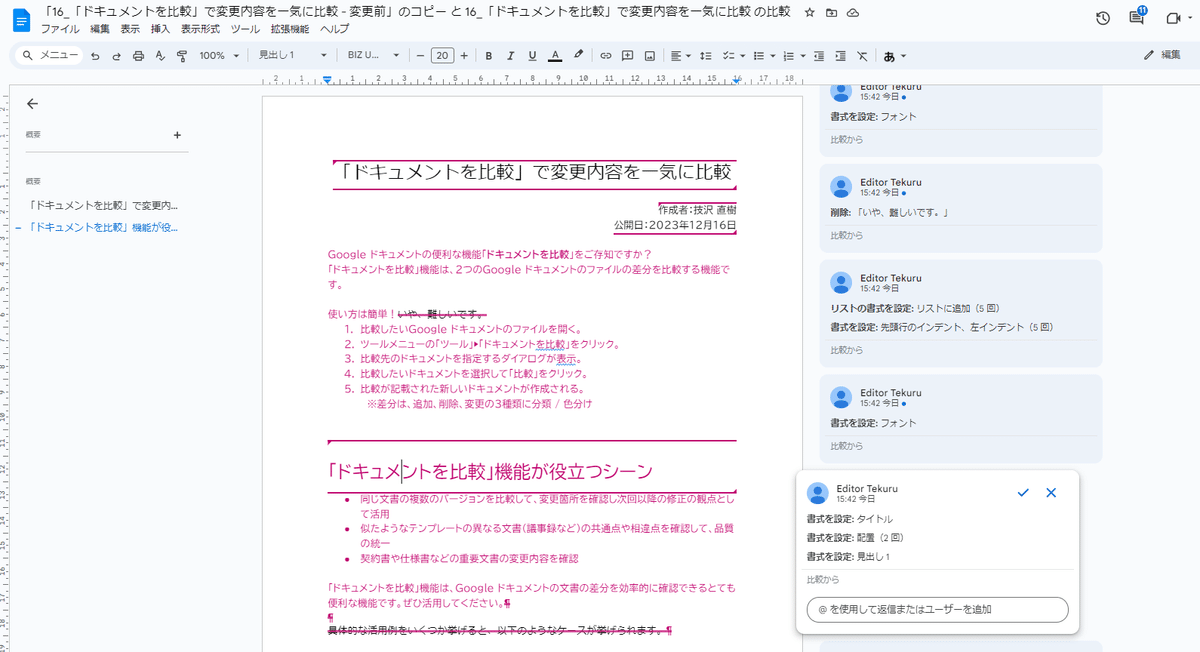Open the ファイル menu
Viewport: 1200px width, 652px height.
[x=59, y=29]
